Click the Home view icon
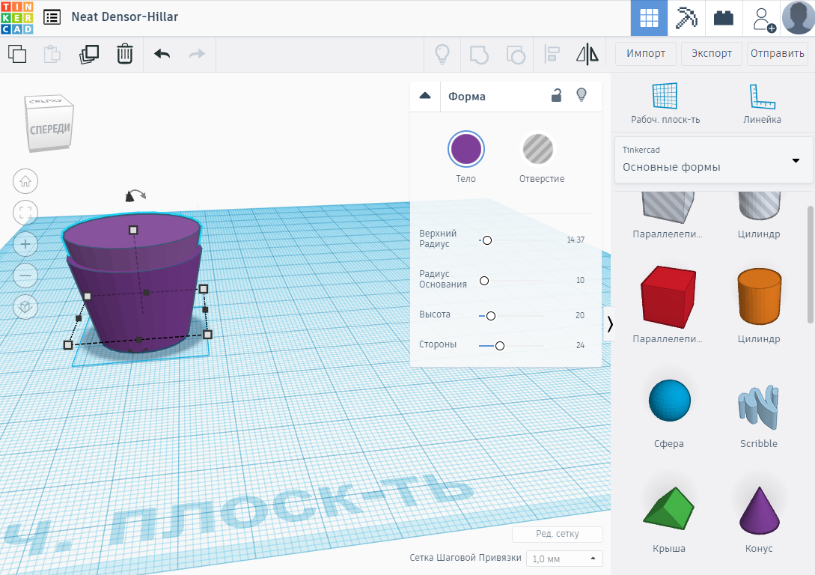Viewport: 815px width, 575px height. click(x=26, y=181)
